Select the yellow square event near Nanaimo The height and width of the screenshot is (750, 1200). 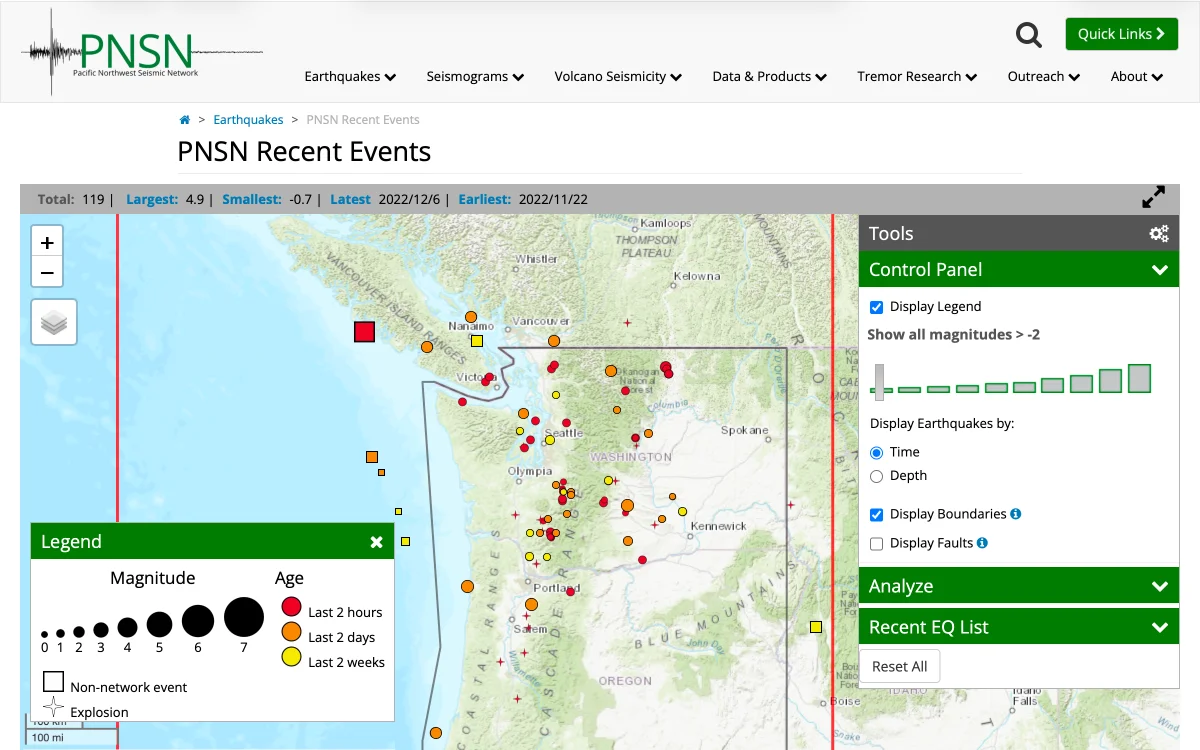[477, 341]
